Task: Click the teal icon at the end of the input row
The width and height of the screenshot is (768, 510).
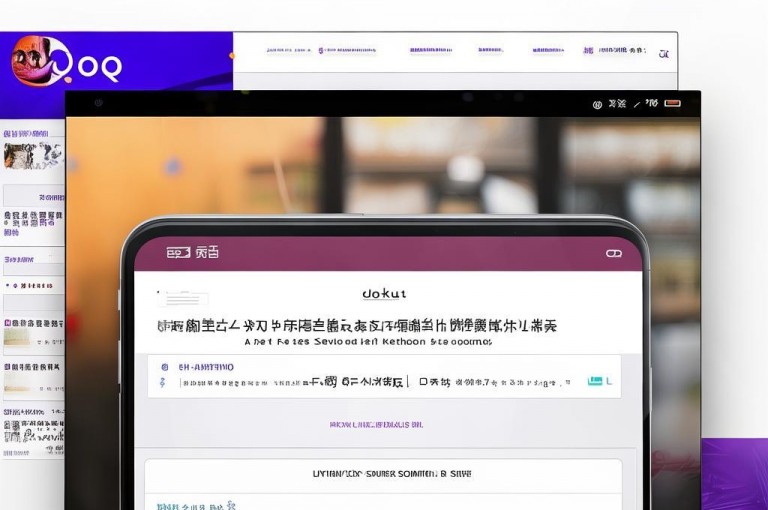Action: [x=595, y=381]
